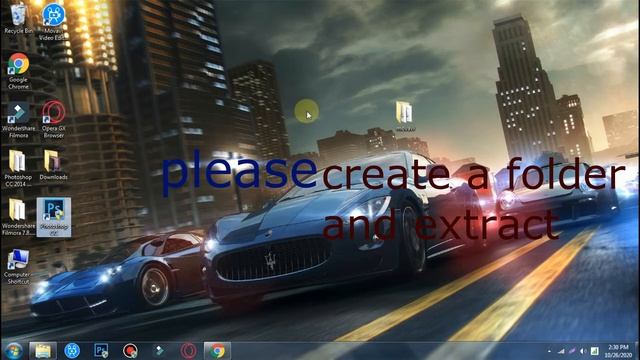
Task: Select the Opera GX Browser desktop shortcut
Action: (x=53, y=119)
